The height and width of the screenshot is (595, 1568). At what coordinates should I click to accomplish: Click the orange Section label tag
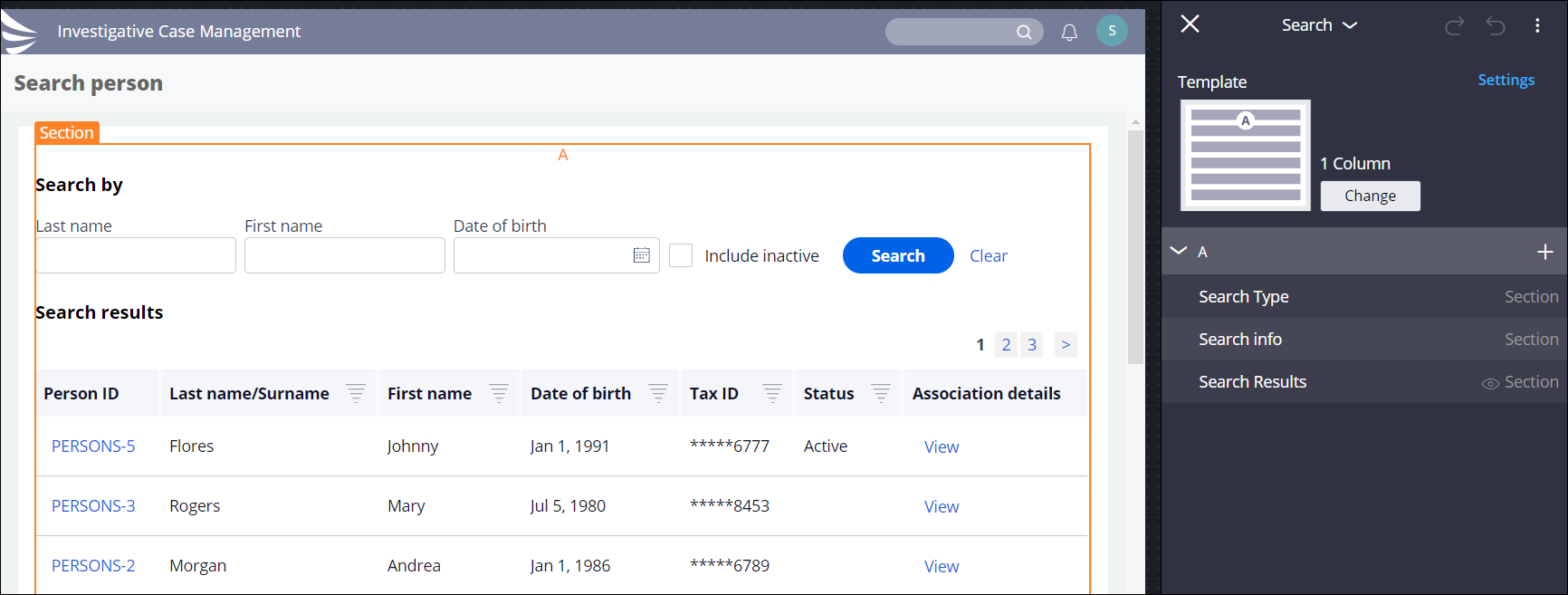click(x=66, y=132)
